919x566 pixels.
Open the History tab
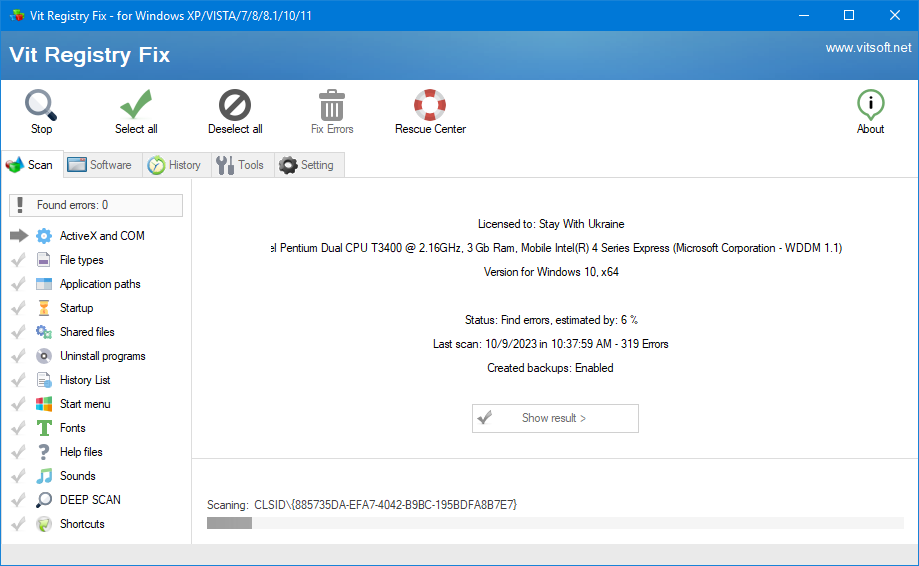(x=175, y=165)
